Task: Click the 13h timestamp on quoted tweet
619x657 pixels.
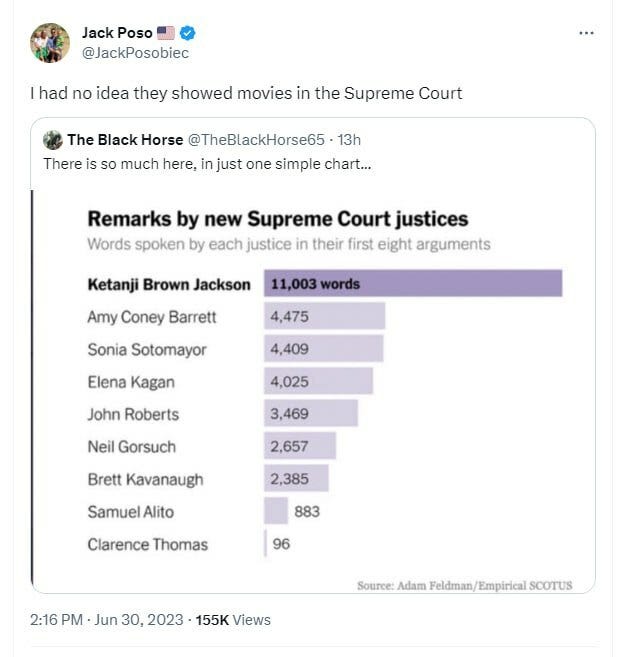Action: tap(348, 140)
